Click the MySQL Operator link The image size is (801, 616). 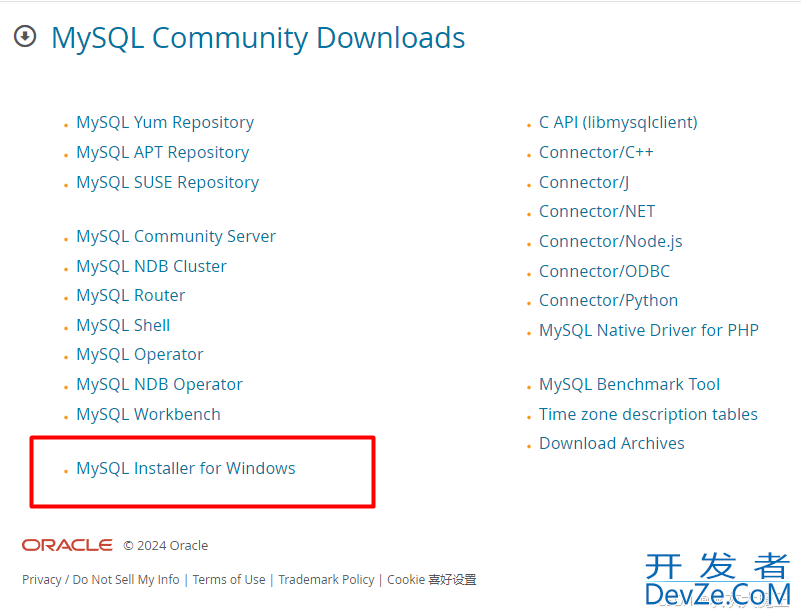139,355
